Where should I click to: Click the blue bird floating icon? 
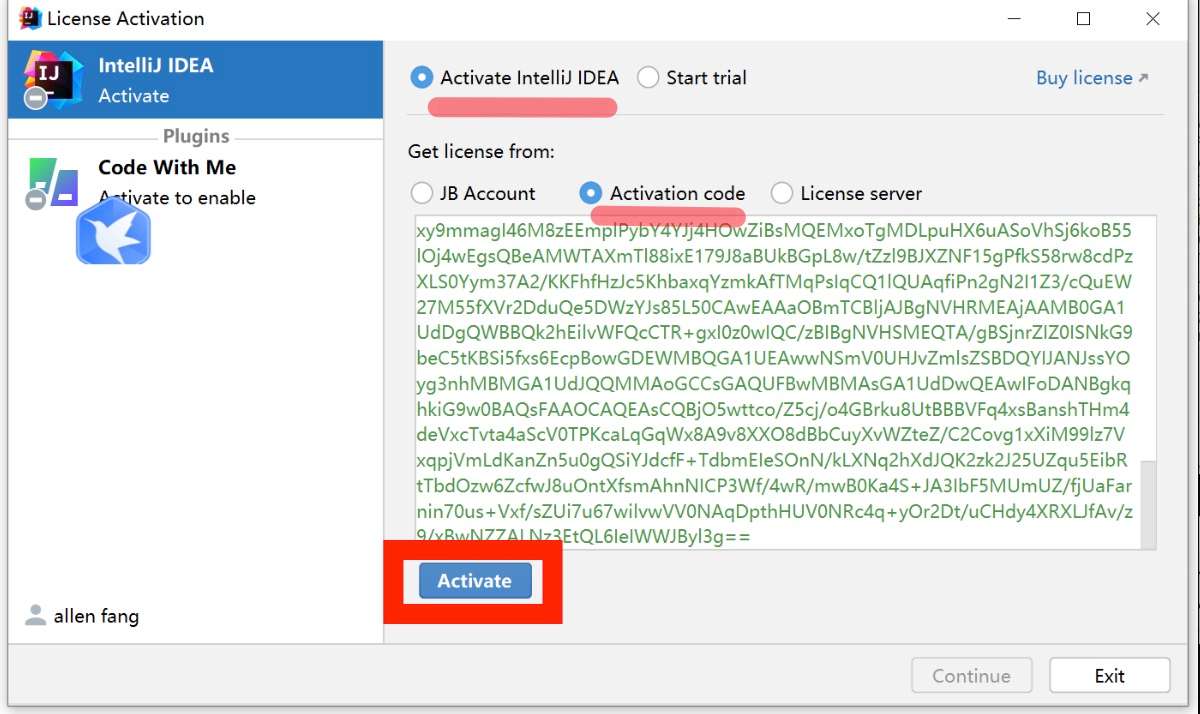[x=114, y=231]
